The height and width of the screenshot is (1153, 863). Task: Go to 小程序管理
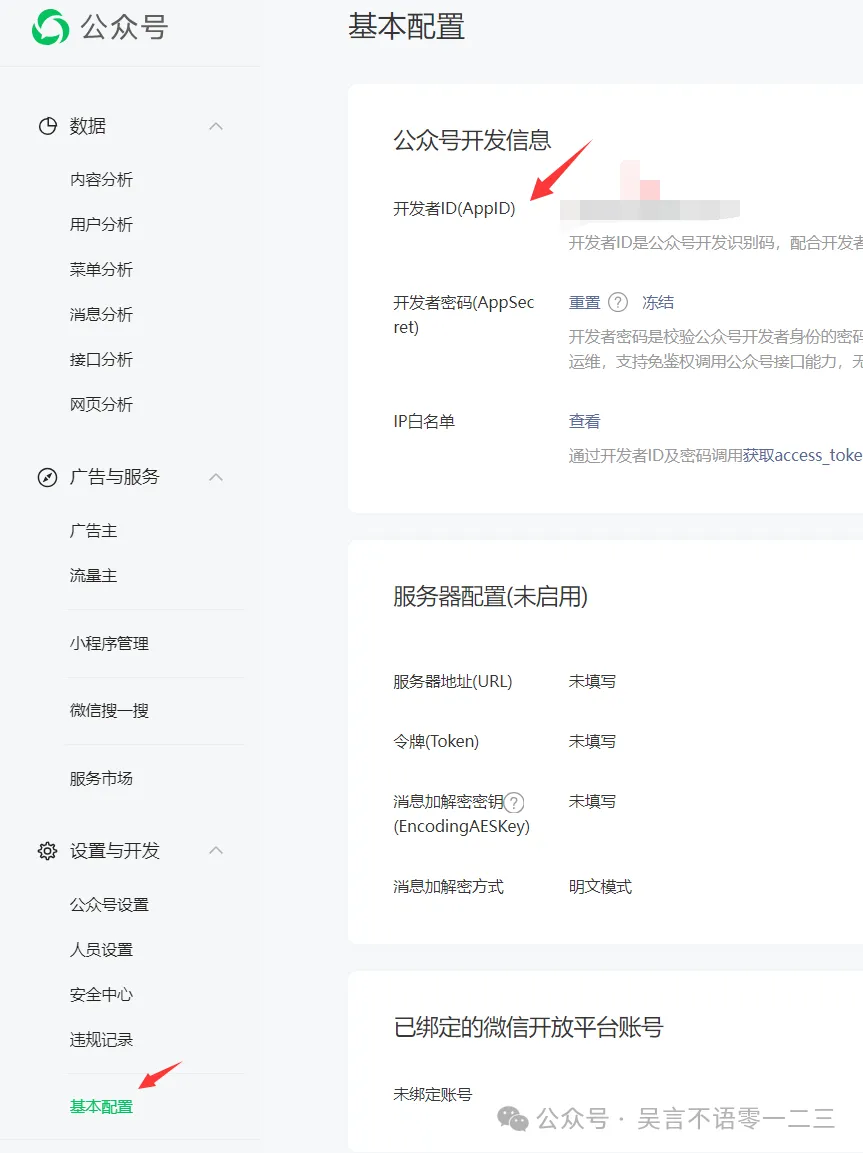(x=109, y=644)
